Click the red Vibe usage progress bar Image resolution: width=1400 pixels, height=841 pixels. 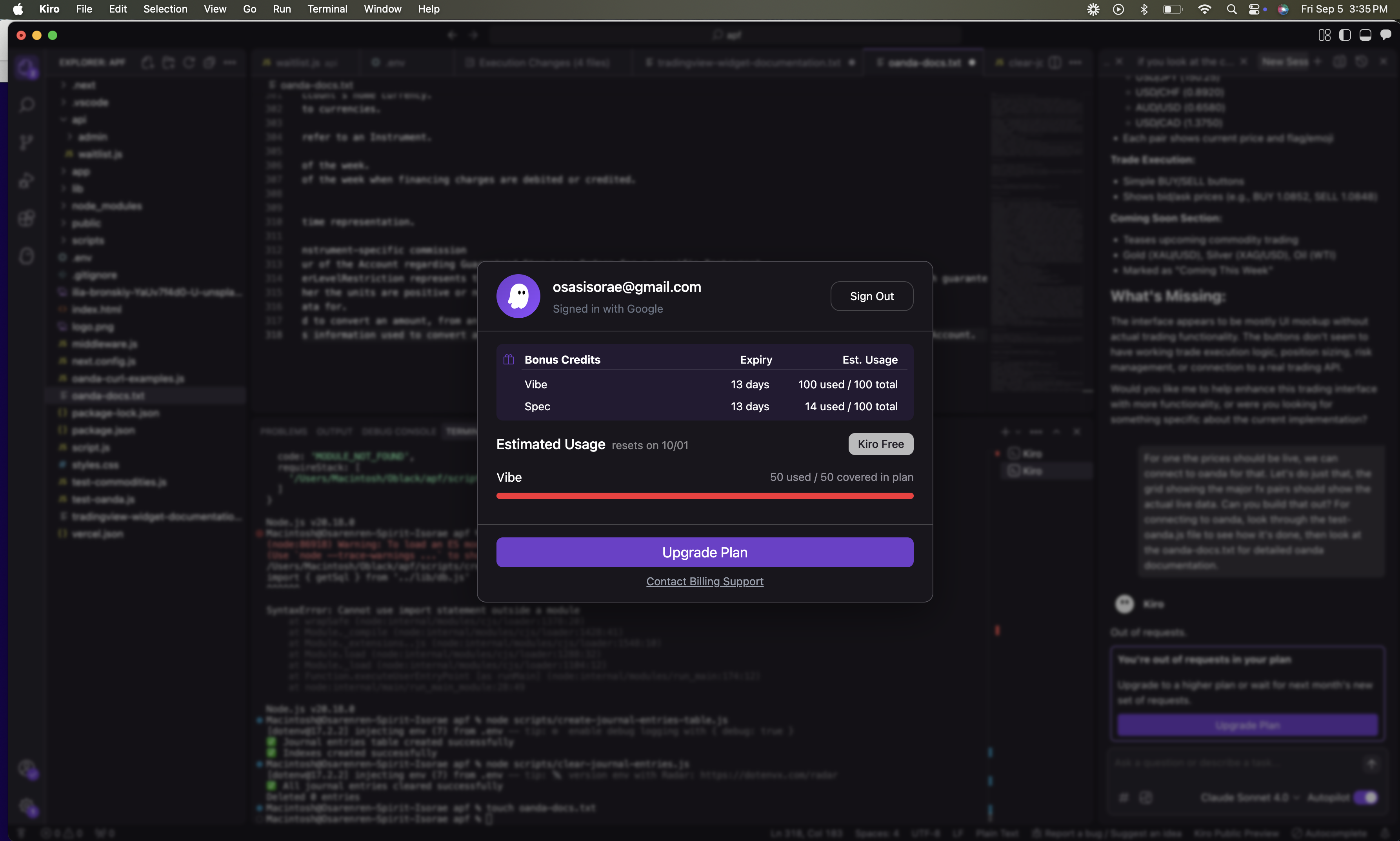704,495
